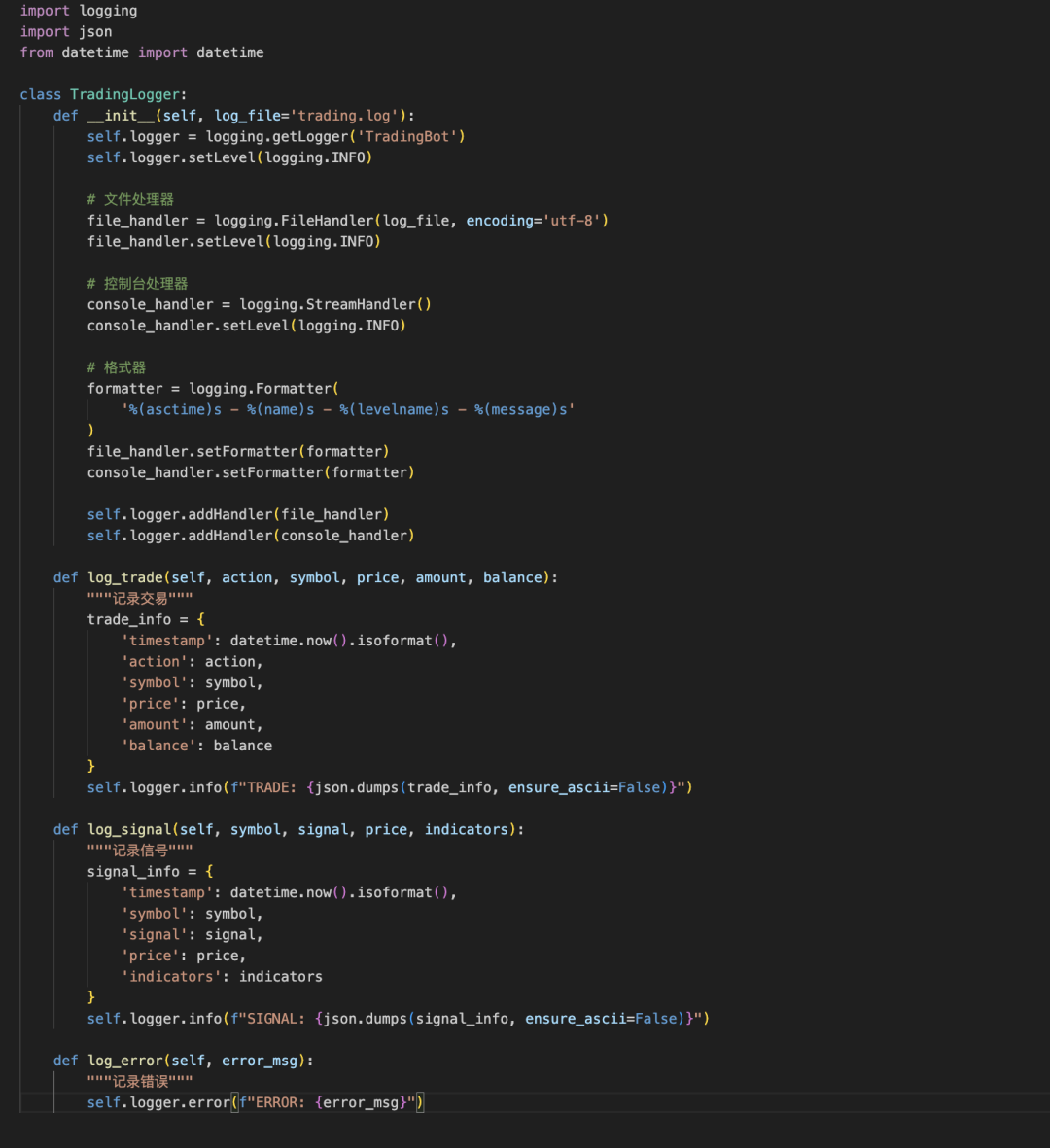Click the '%(asctime)s' format string
Image resolution: width=1050 pixels, height=1148 pixels.
(x=175, y=410)
